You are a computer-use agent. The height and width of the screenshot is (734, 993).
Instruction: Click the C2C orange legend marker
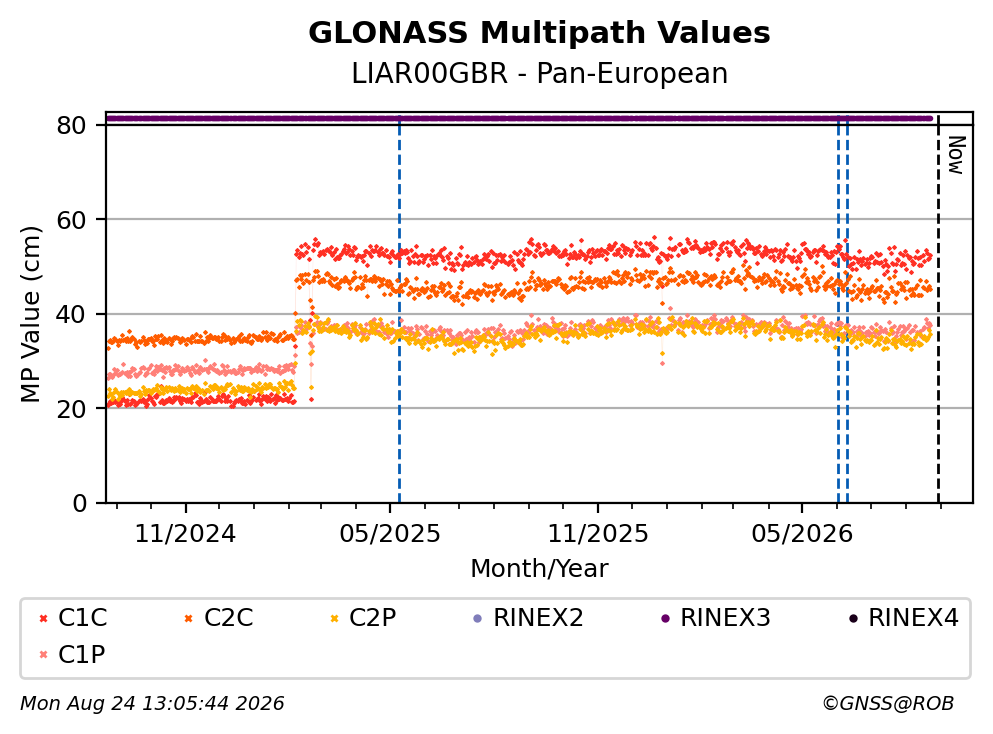[188, 619]
